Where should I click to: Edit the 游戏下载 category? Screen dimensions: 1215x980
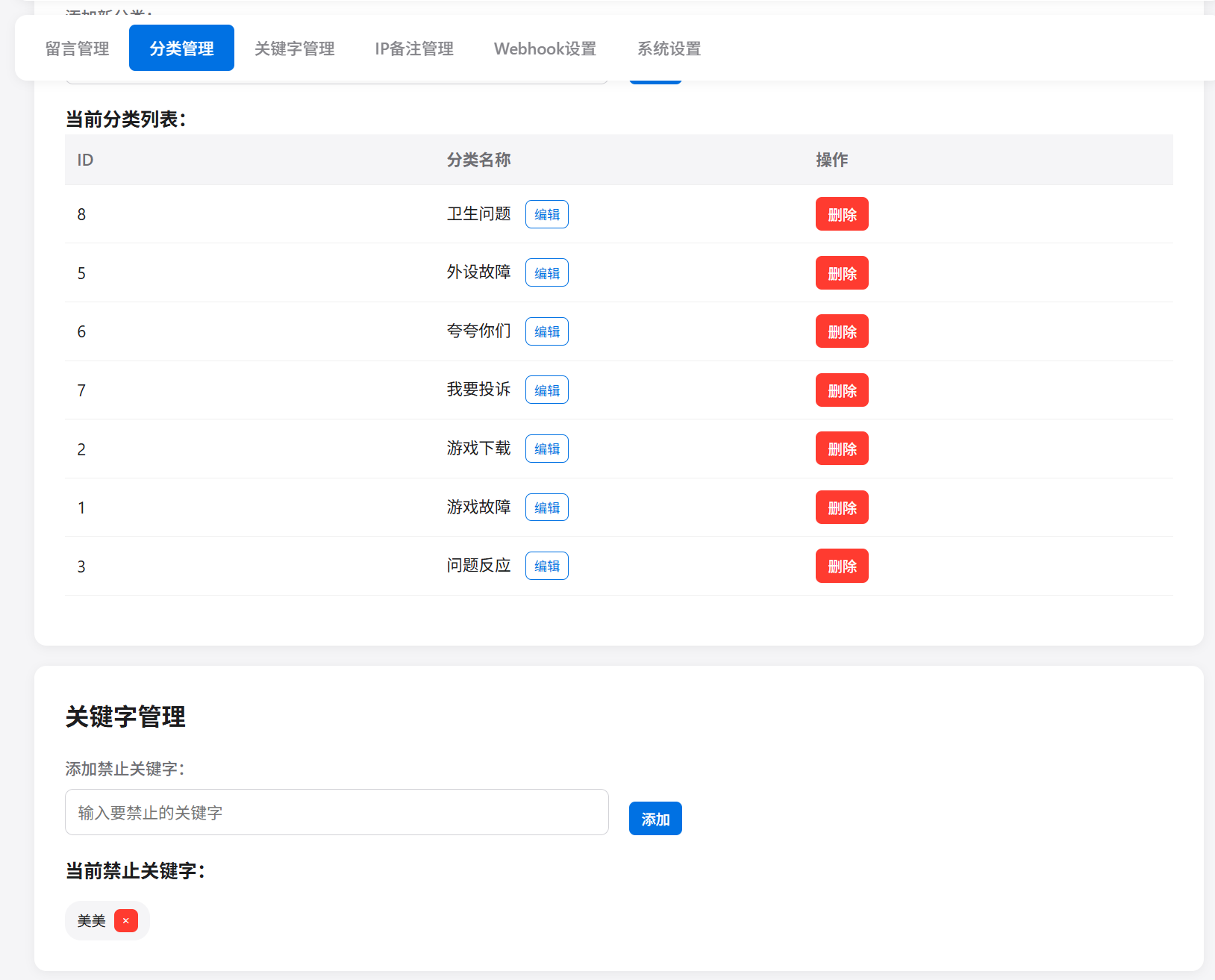pos(546,448)
